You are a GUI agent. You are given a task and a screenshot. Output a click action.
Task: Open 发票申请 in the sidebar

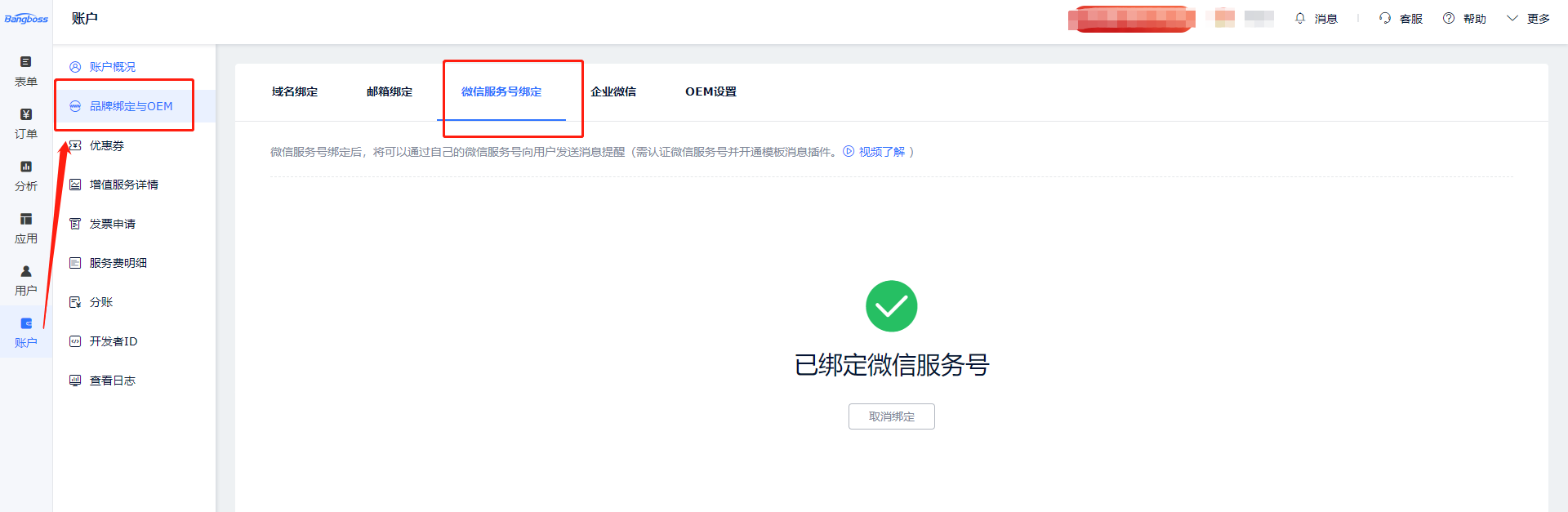(113, 224)
